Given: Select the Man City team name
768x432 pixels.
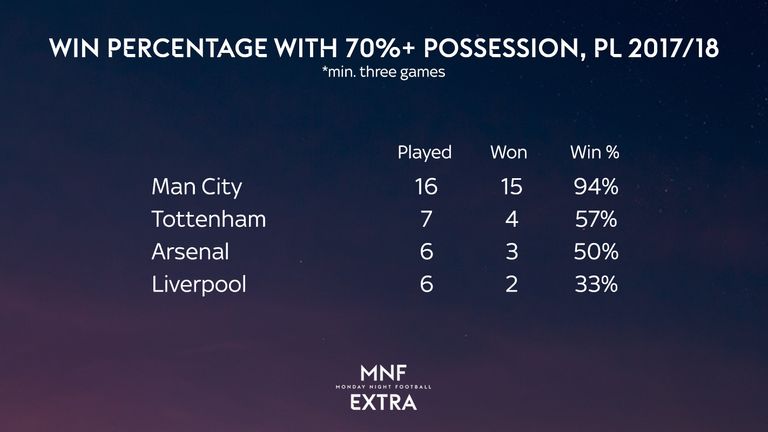Looking at the screenshot, I should [x=197, y=188].
